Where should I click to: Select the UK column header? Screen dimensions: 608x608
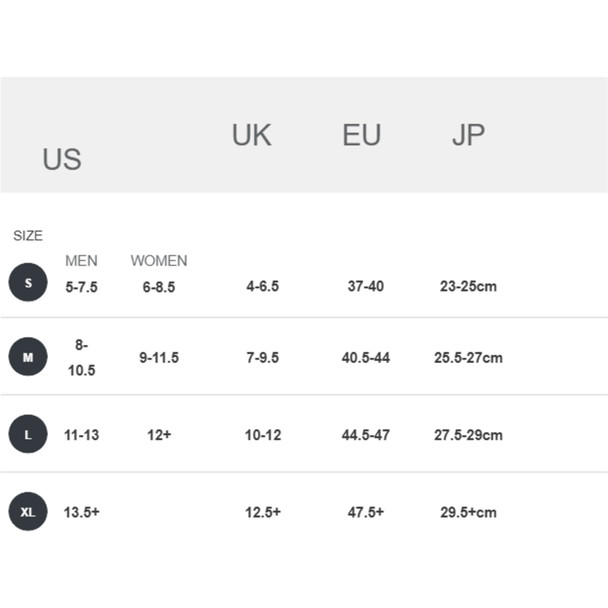[252, 135]
